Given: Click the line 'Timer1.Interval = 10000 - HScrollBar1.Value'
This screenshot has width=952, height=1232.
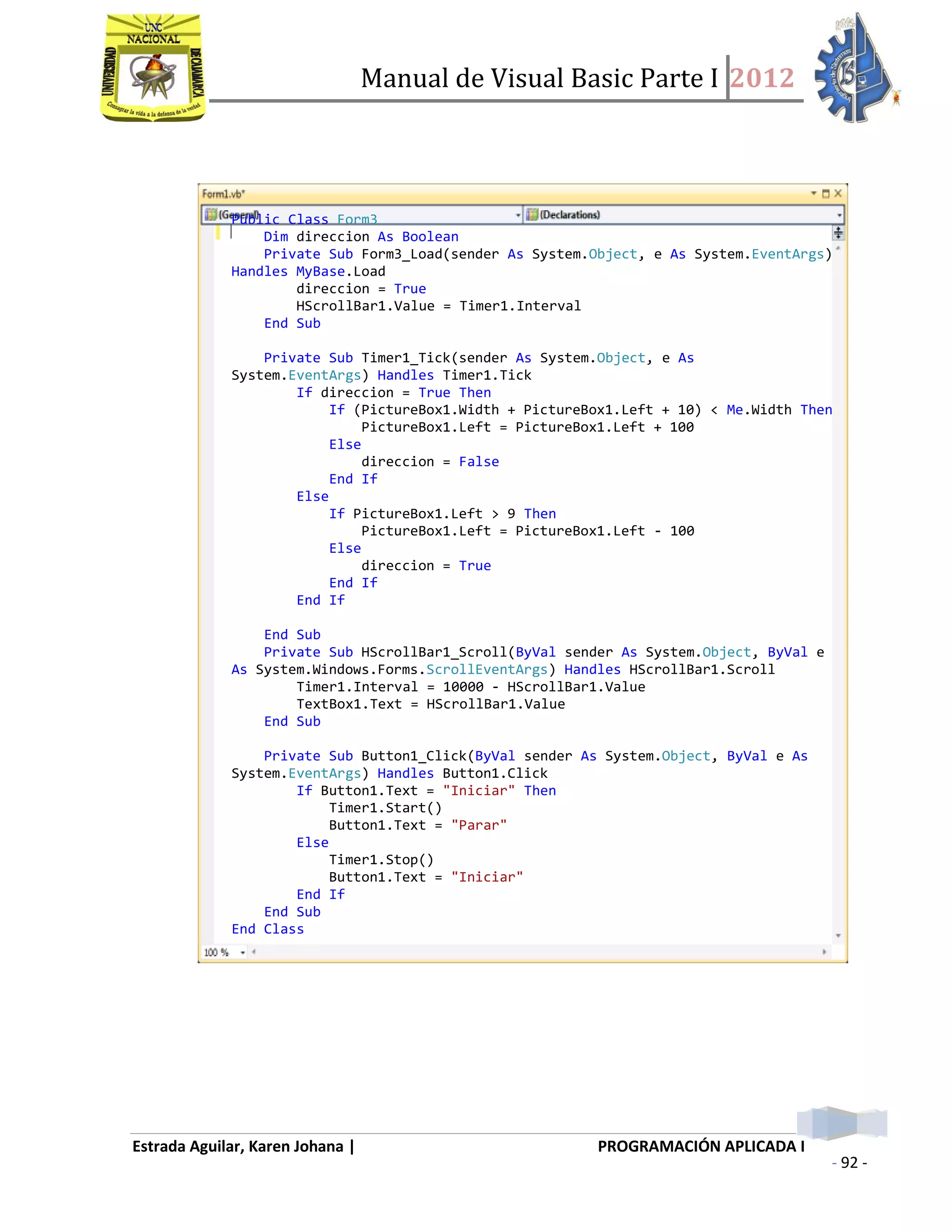Looking at the screenshot, I should click(471, 687).
